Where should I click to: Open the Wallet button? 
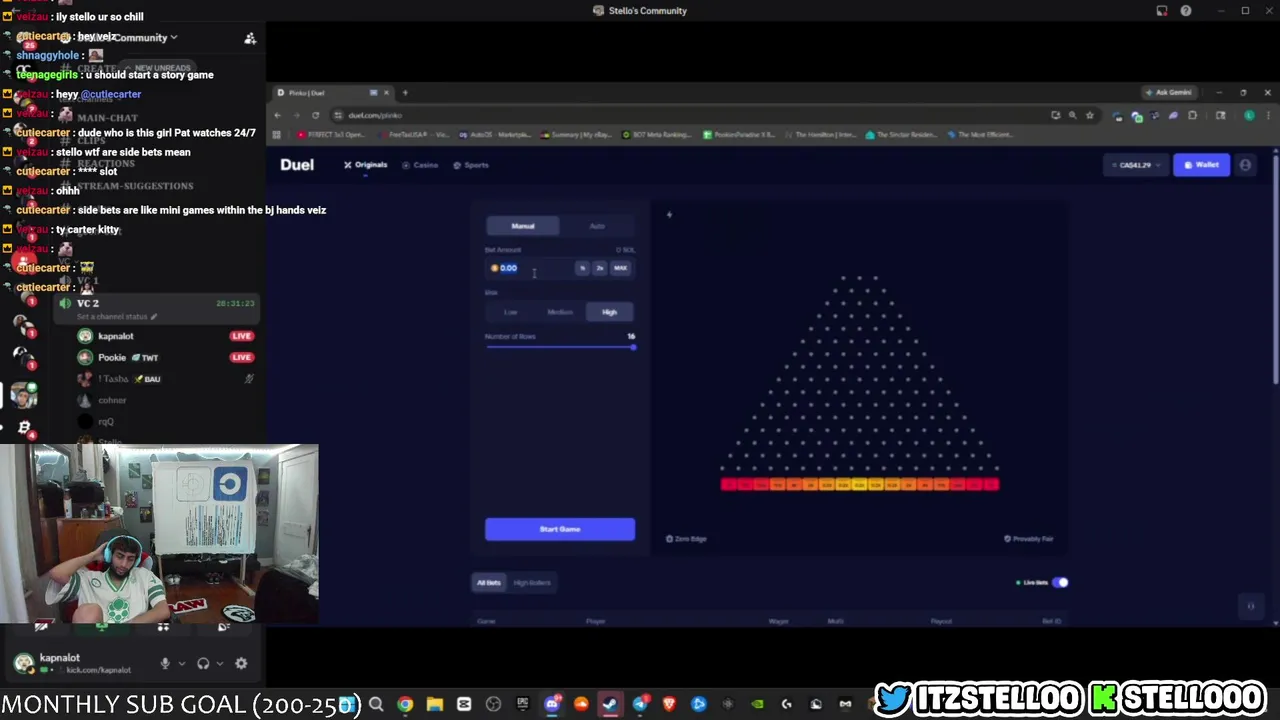(x=1201, y=165)
